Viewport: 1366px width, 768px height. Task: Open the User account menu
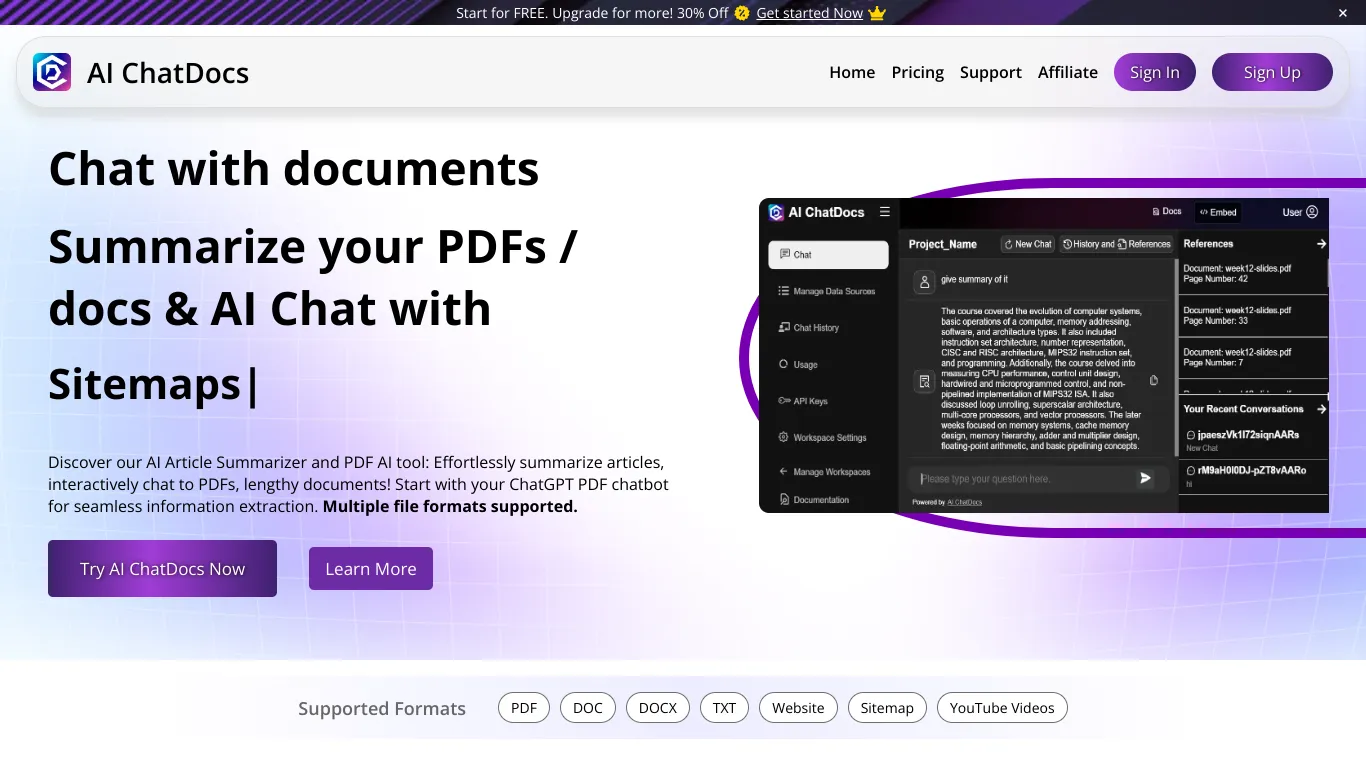pyautogui.click(x=1299, y=211)
